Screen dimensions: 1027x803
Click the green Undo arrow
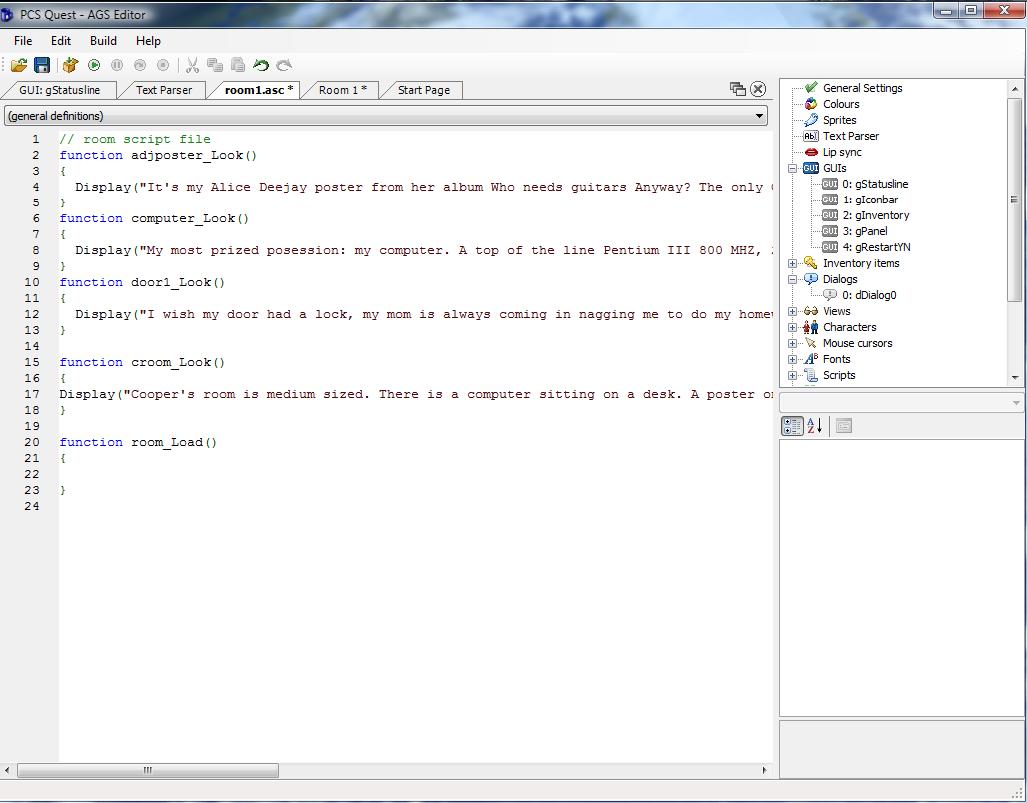(x=261, y=65)
